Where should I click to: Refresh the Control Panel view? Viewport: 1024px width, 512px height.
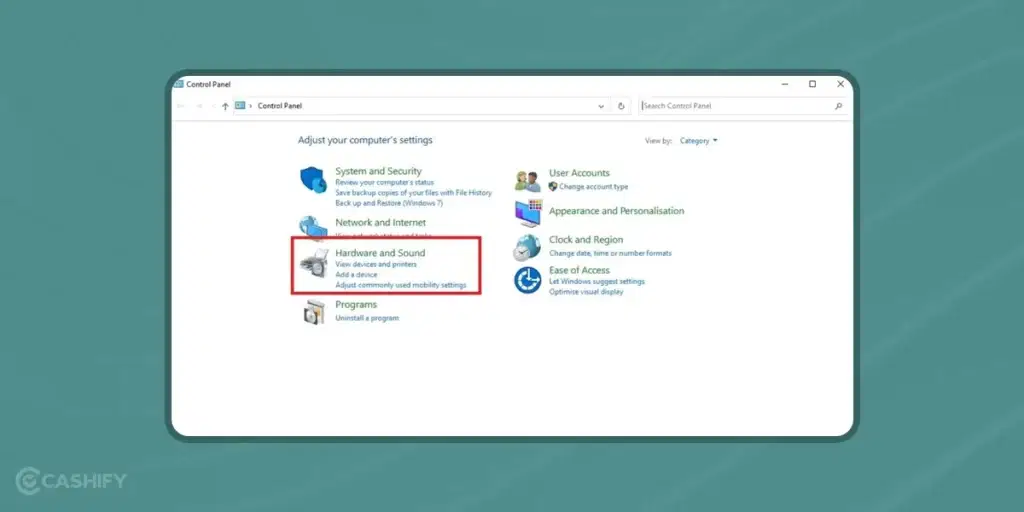(x=621, y=106)
